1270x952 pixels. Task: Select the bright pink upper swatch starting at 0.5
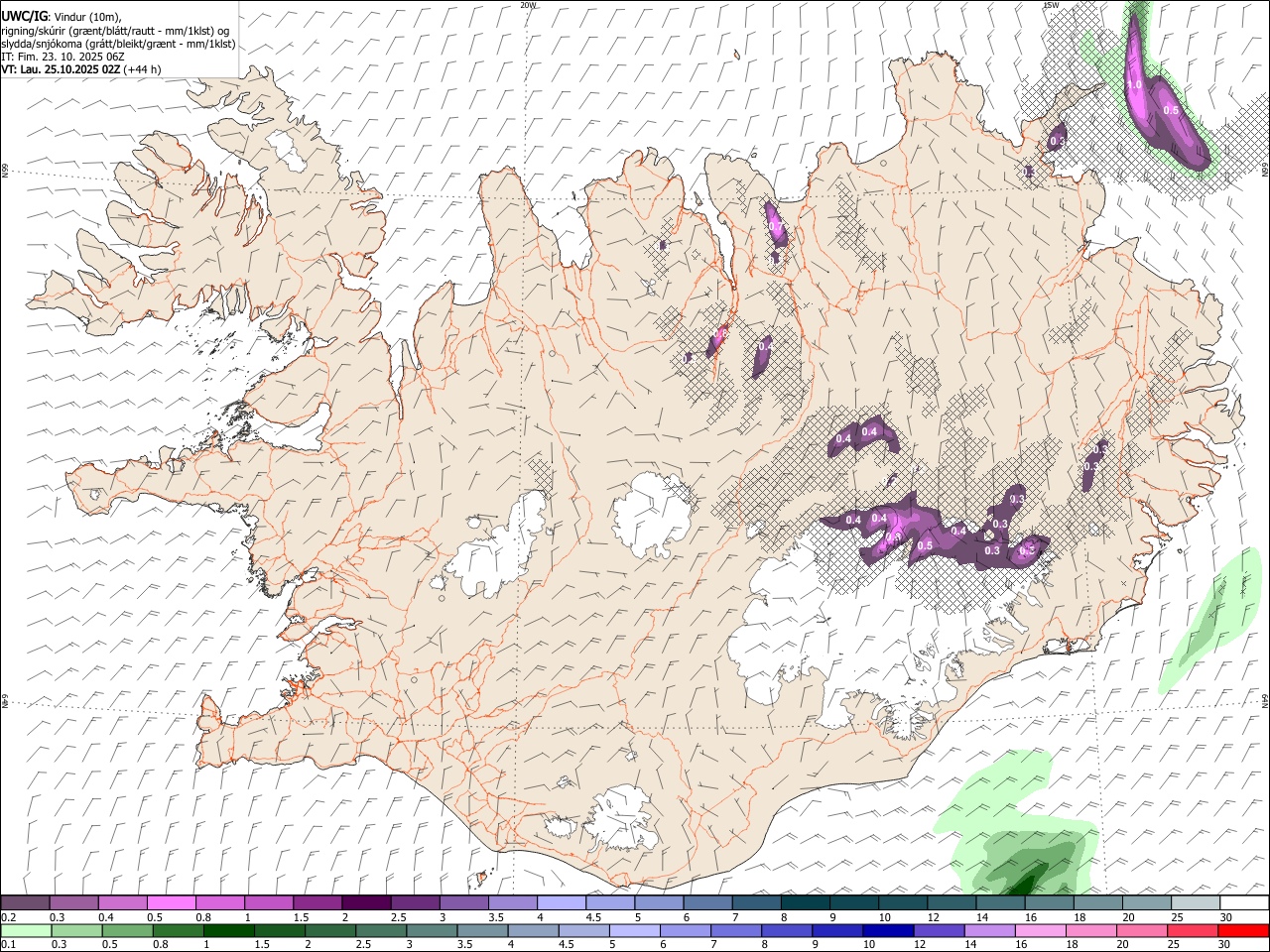pyautogui.click(x=171, y=902)
